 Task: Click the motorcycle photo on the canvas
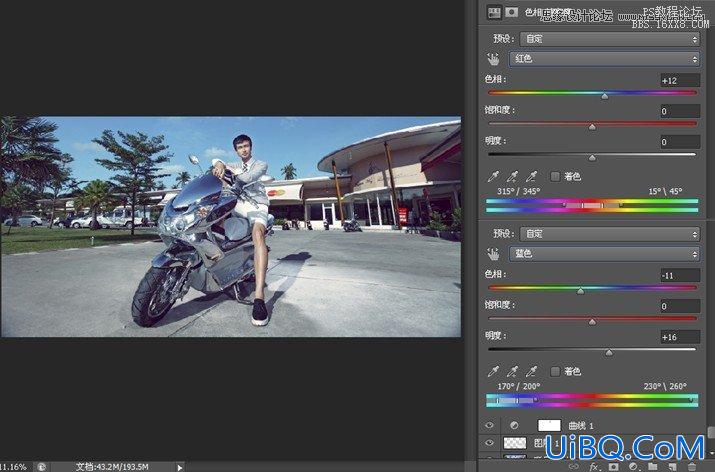(231, 227)
